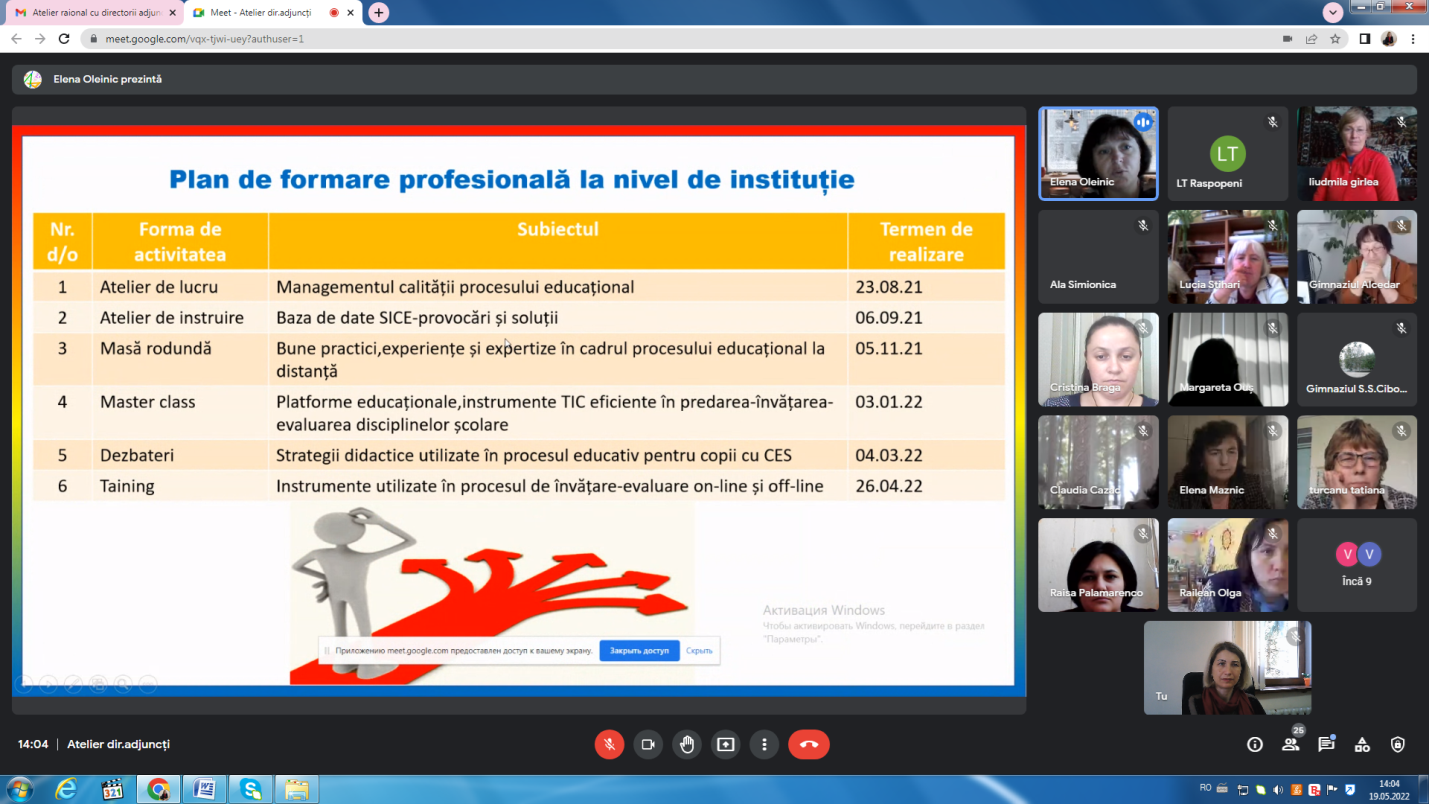Image resolution: width=1429 pixels, height=804 pixels.
Task: Open a new browser tab
Action: pyautogui.click(x=378, y=12)
